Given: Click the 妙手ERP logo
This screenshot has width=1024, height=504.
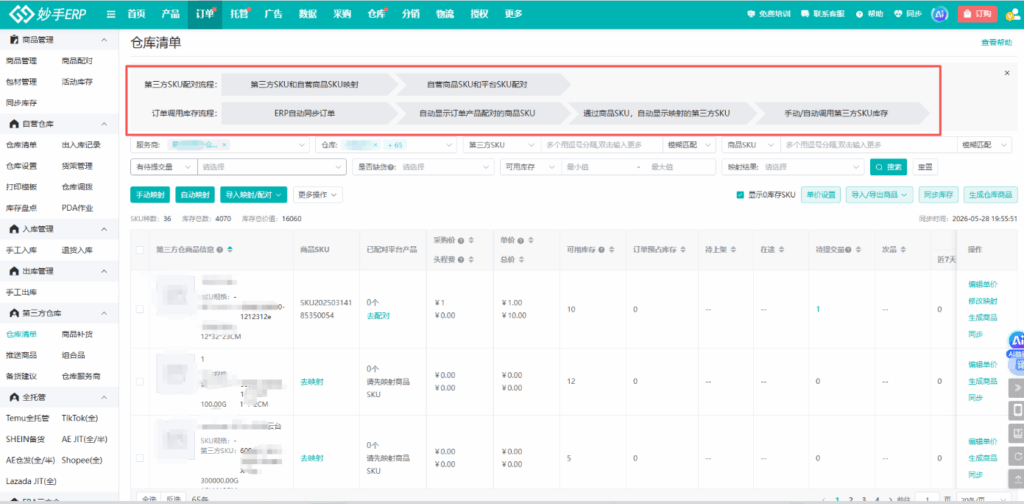Looking at the screenshot, I should (x=50, y=14).
